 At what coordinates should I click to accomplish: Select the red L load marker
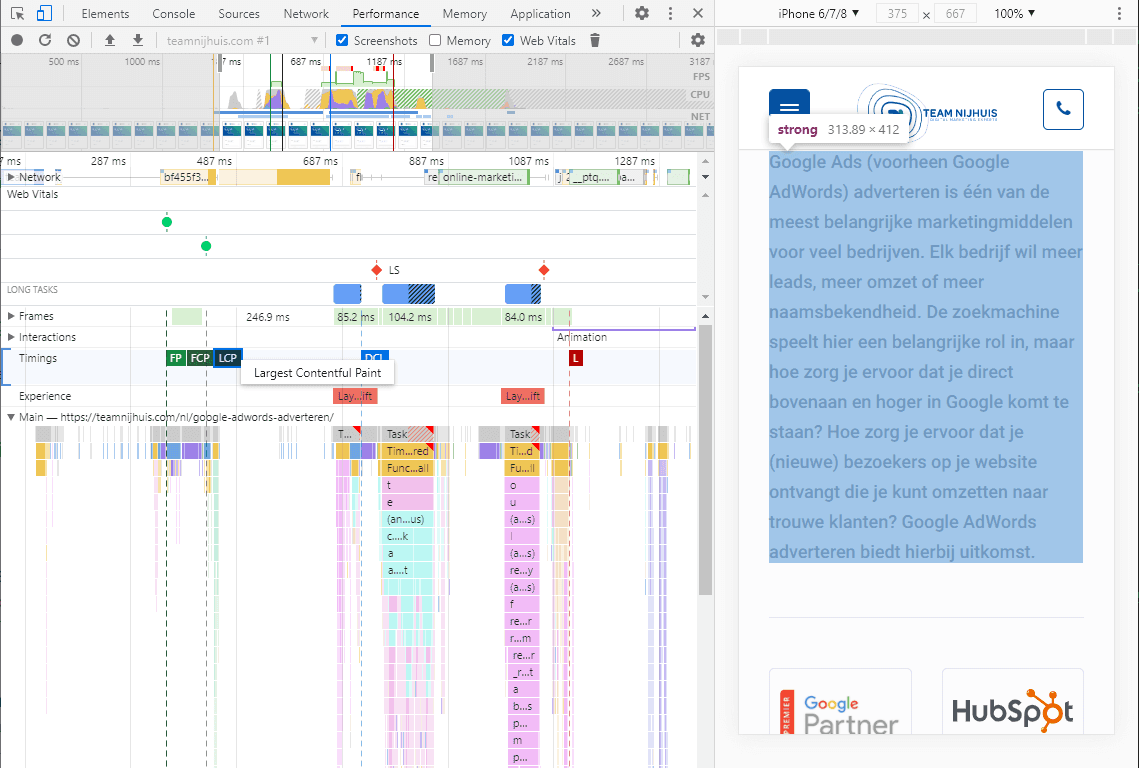click(x=575, y=357)
